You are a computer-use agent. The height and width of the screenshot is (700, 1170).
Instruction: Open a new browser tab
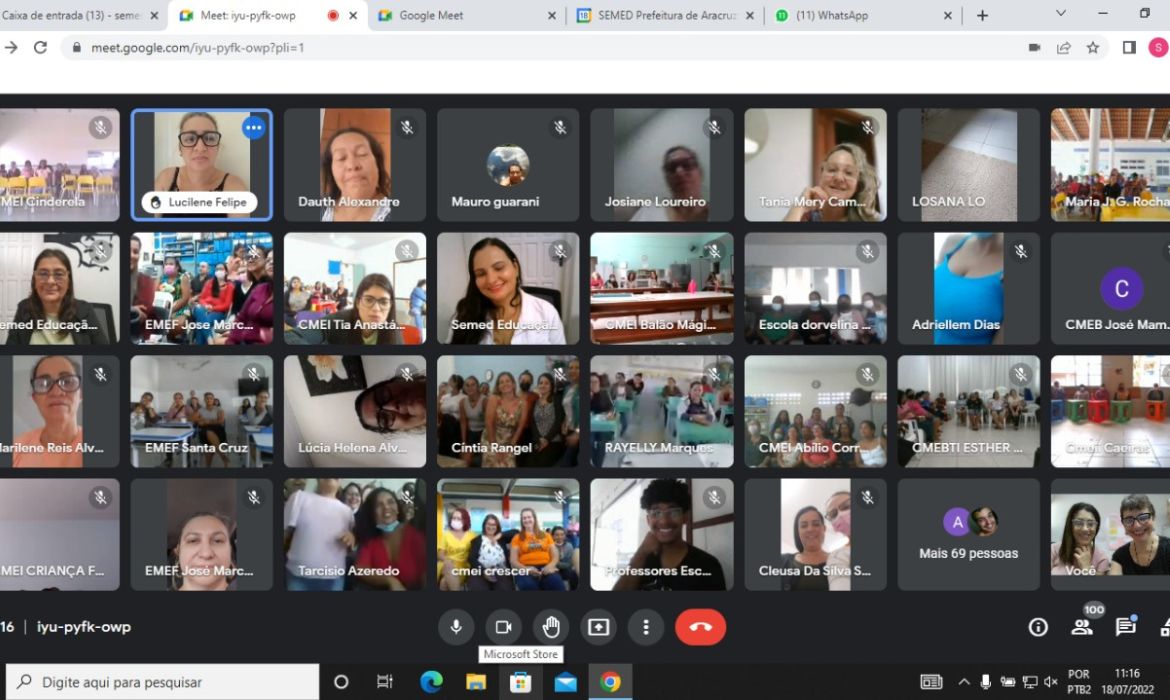982,16
